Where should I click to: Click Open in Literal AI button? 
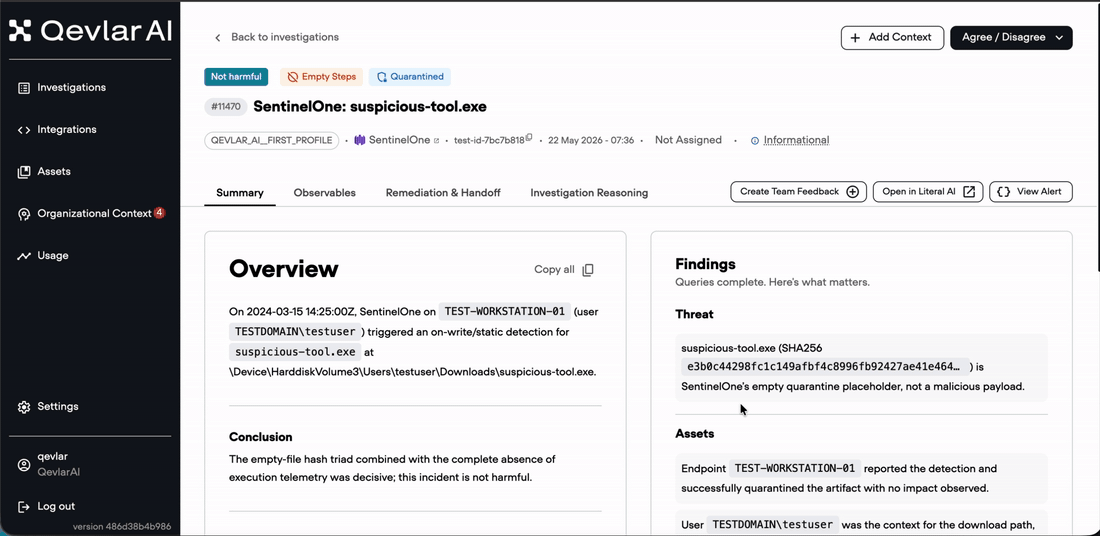927,192
